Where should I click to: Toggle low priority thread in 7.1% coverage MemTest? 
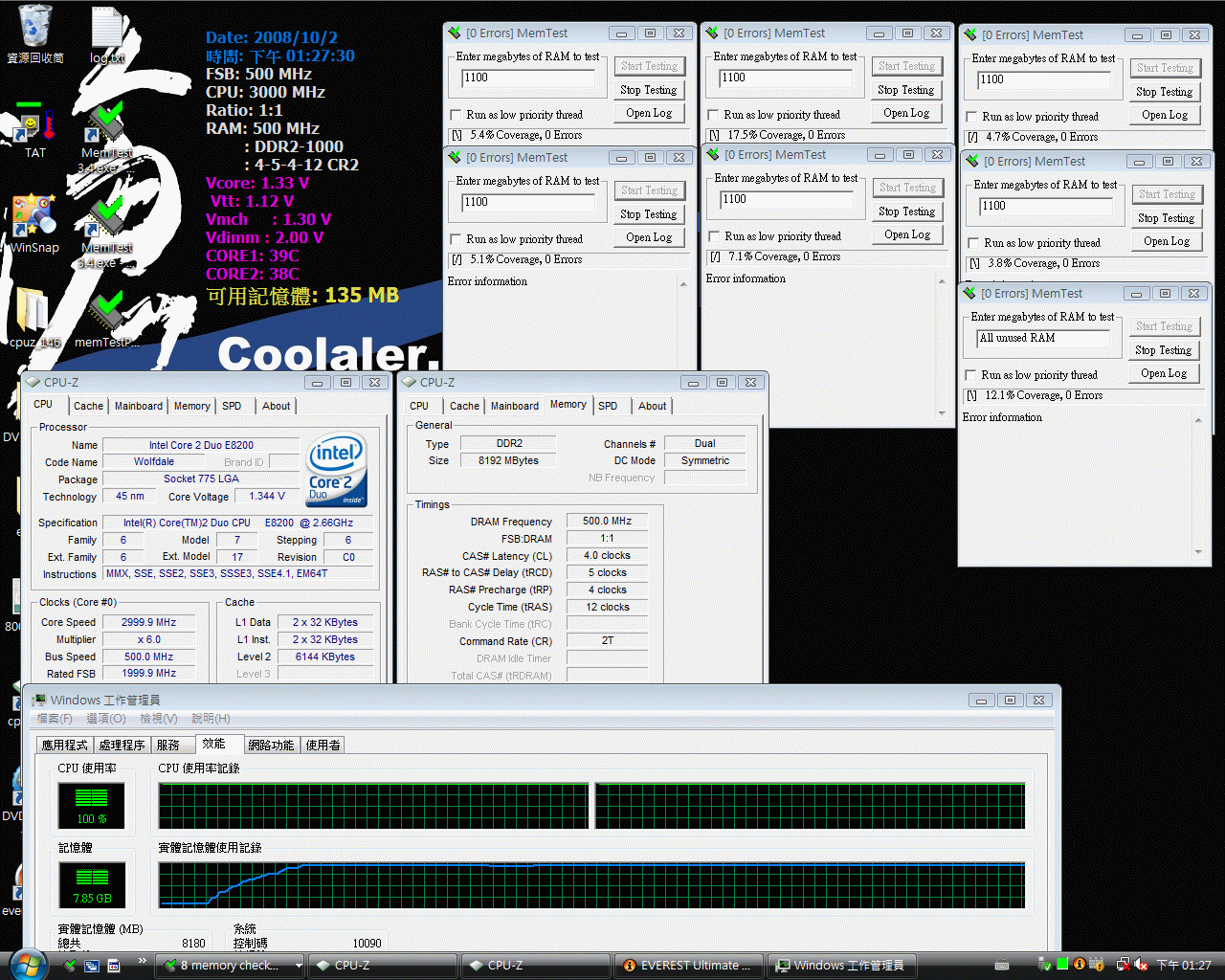pyautogui.click(x=715, y=236)
